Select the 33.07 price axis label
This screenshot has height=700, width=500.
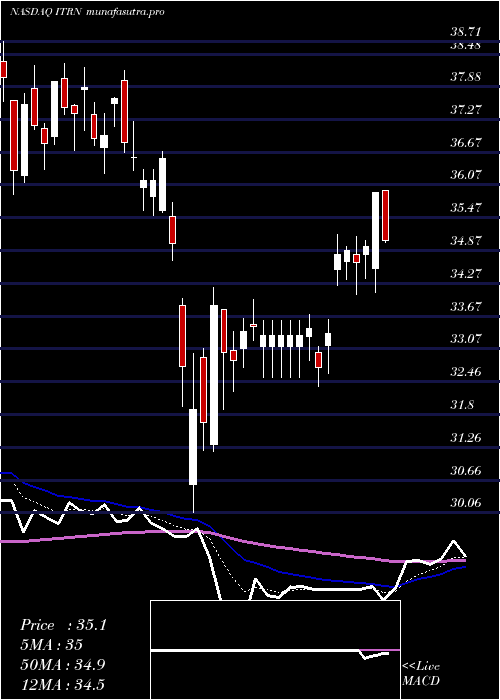pyautogui.click(x=465, y=338)
